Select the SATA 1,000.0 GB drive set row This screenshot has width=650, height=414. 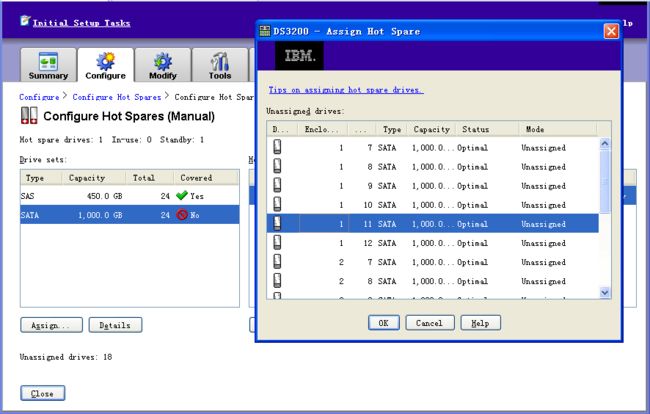130,215
